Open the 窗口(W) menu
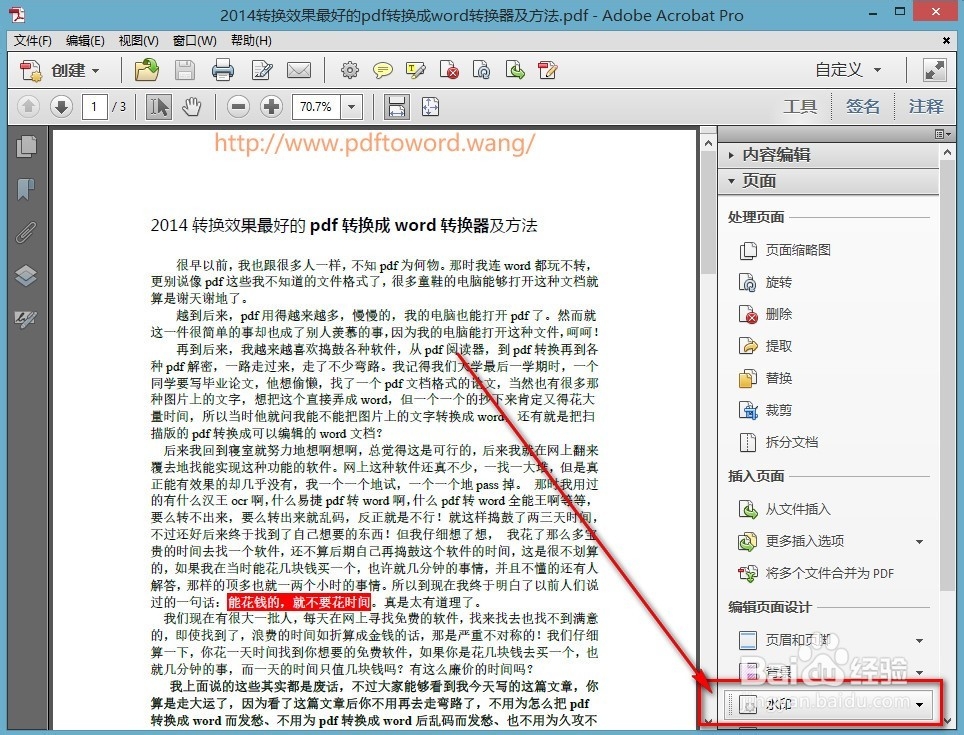964x735 pixels. click(194, 41)
